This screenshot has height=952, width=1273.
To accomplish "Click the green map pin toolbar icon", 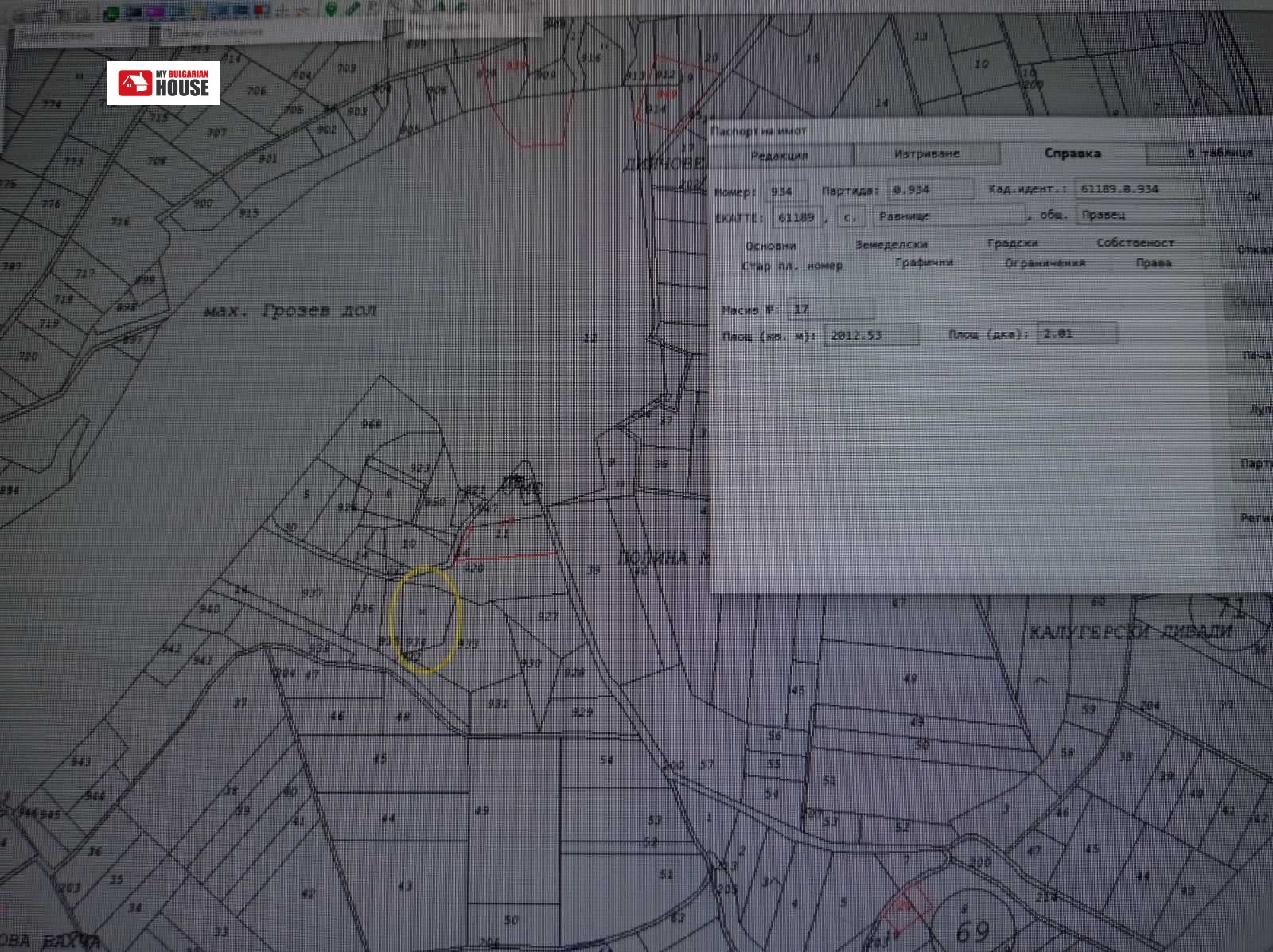I will pyautogui.click(x=331, y=9).
